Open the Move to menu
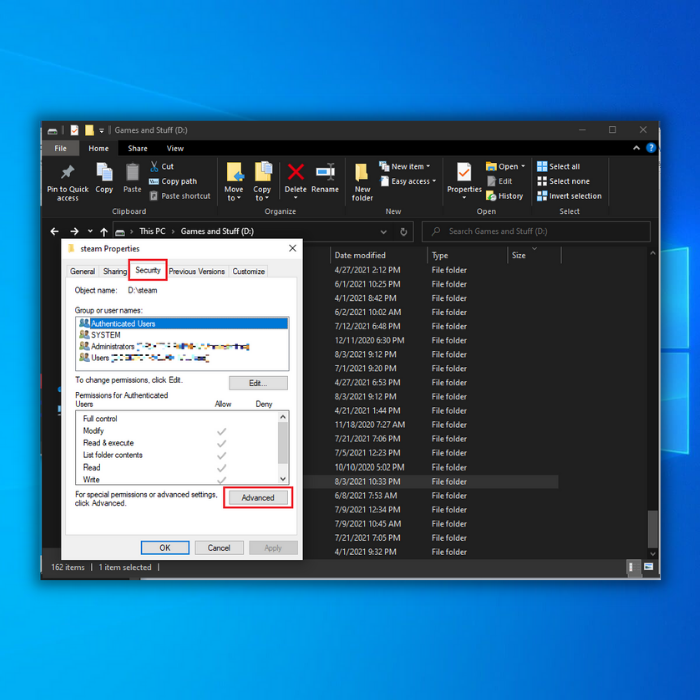The height and width of the screenshot is (700, 700). (x=234, y=182)
